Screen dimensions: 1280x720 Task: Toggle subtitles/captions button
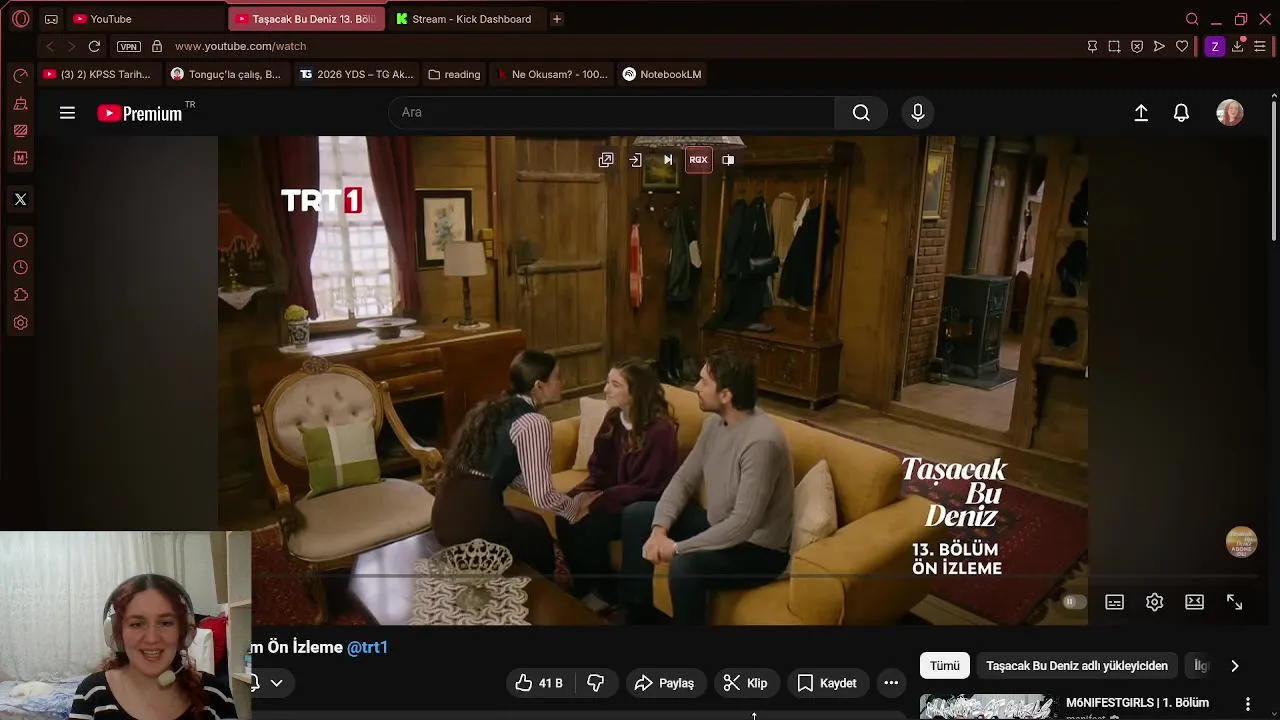point(1114,602)
